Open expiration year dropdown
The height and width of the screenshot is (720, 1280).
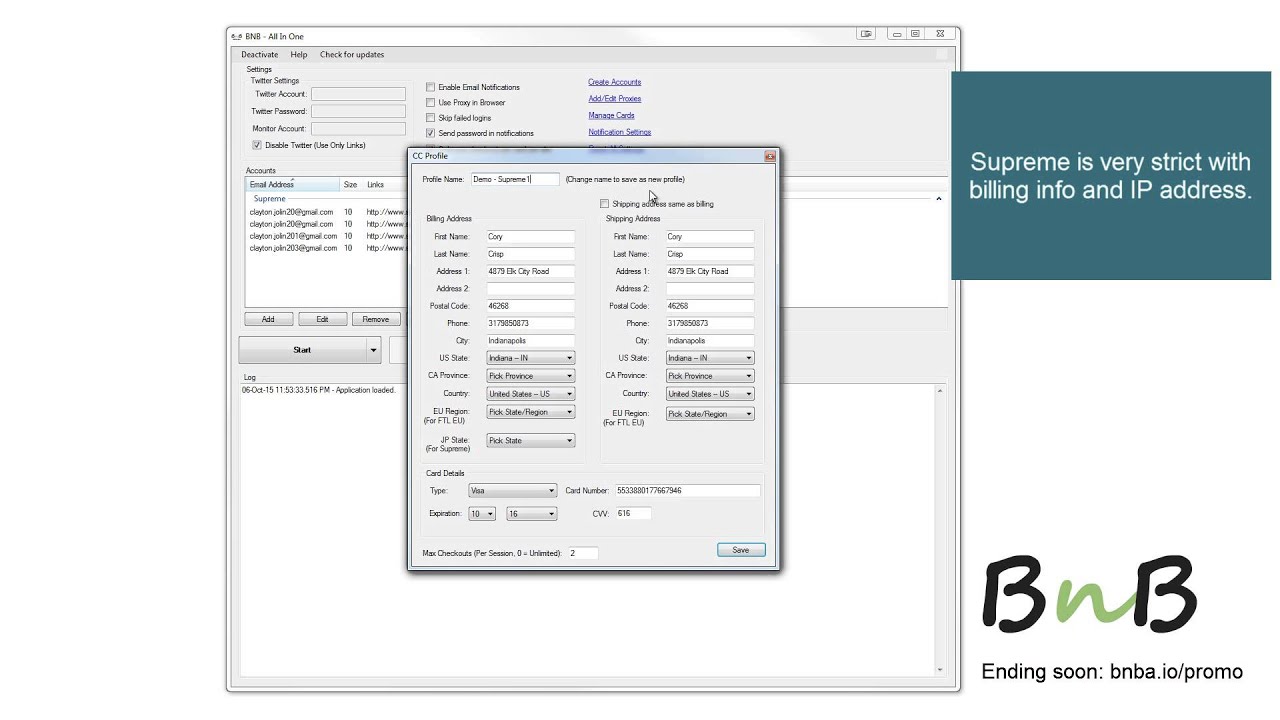click(531, 514)
